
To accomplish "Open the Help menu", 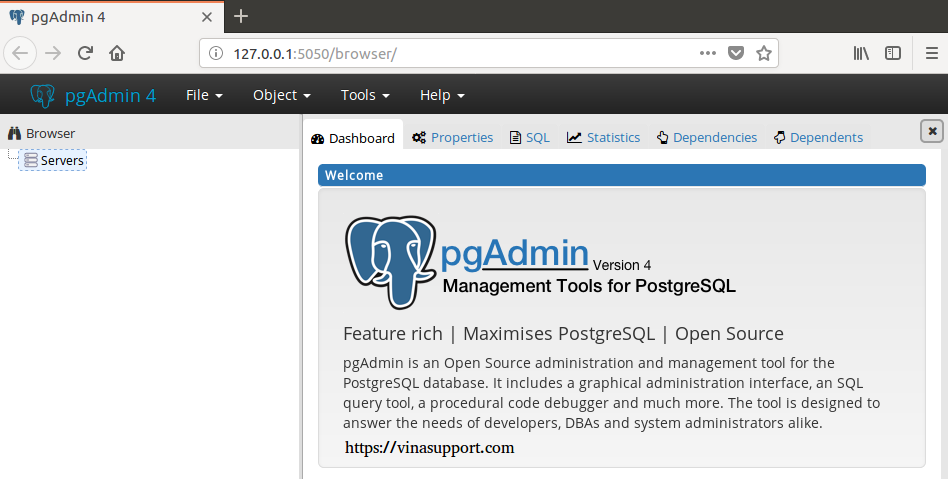I will pos(442,95).
